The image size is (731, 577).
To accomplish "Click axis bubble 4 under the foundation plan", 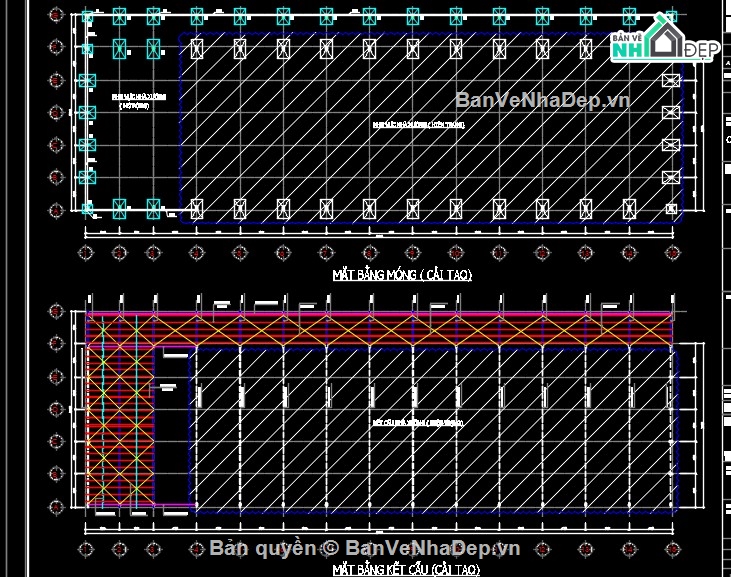I will 196,253.
